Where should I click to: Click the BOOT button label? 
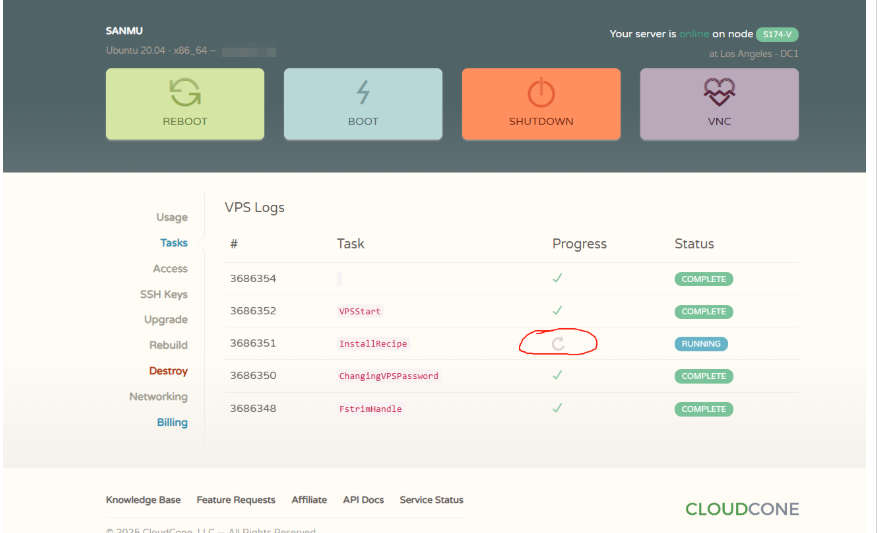coord(363,121)
